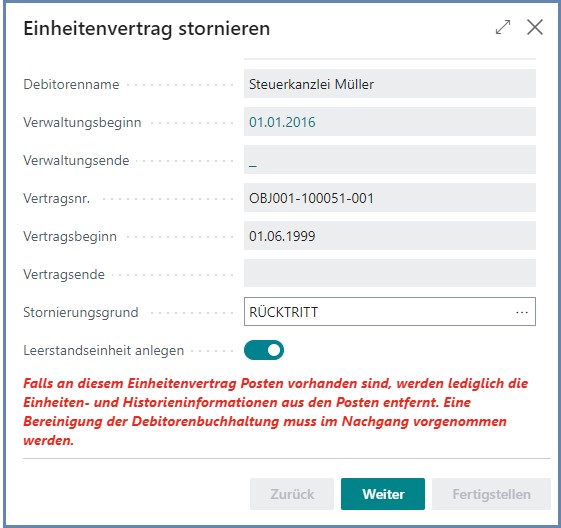Click the Verwaltungsende label

tap(76, 160)
